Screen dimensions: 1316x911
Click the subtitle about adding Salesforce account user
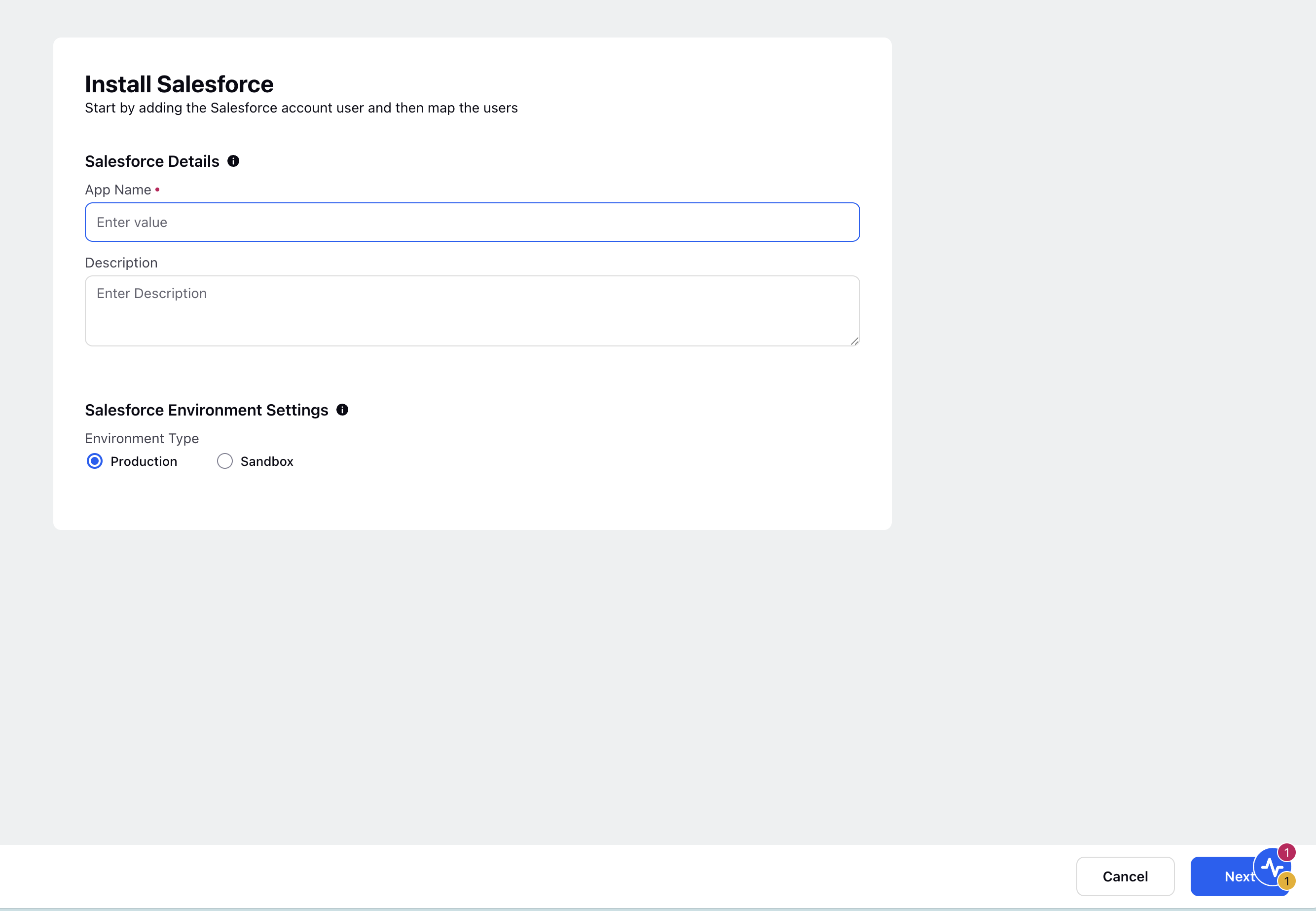301,108
